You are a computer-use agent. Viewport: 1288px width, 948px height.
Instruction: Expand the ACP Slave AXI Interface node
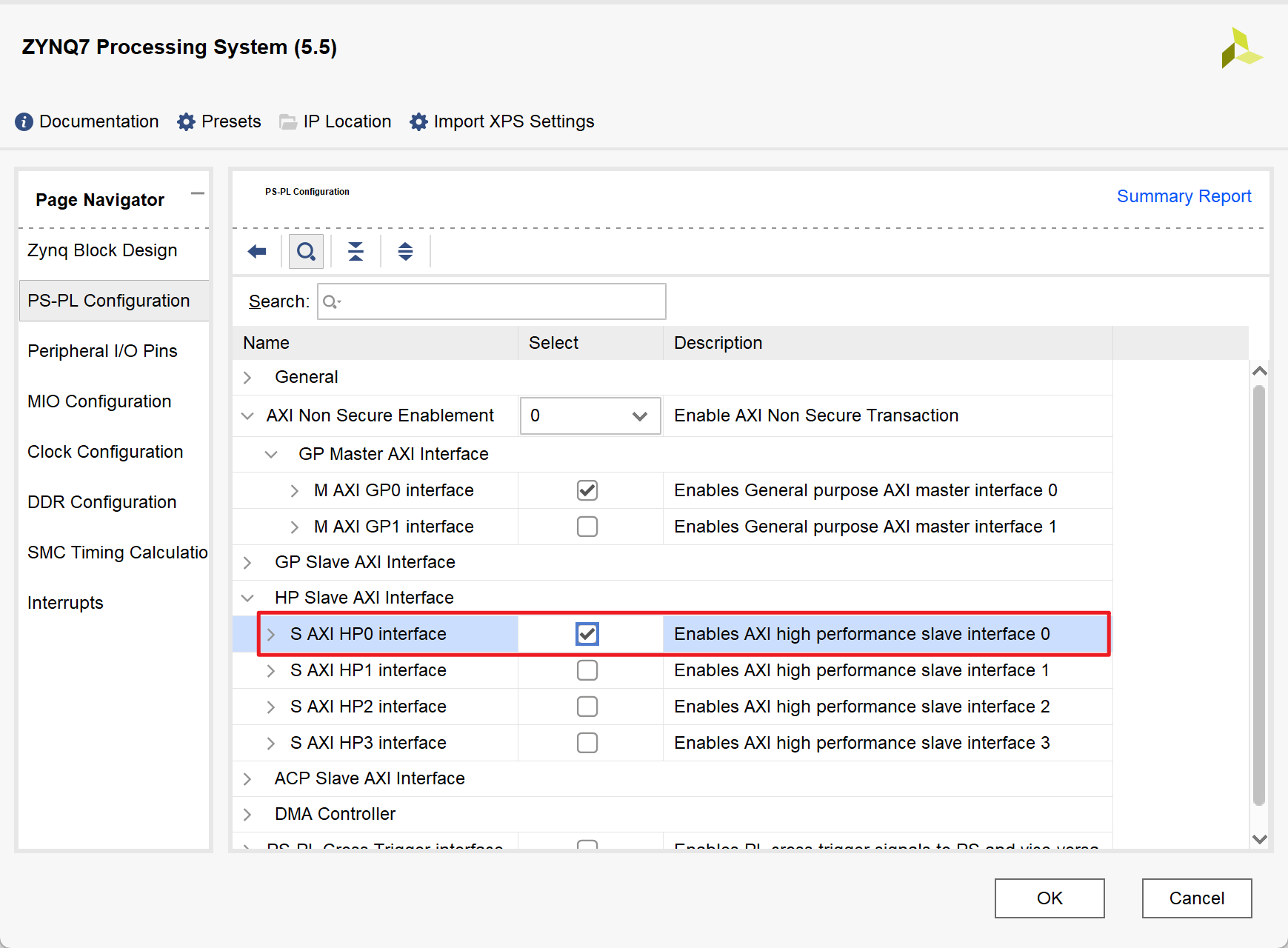pos(247,779)
